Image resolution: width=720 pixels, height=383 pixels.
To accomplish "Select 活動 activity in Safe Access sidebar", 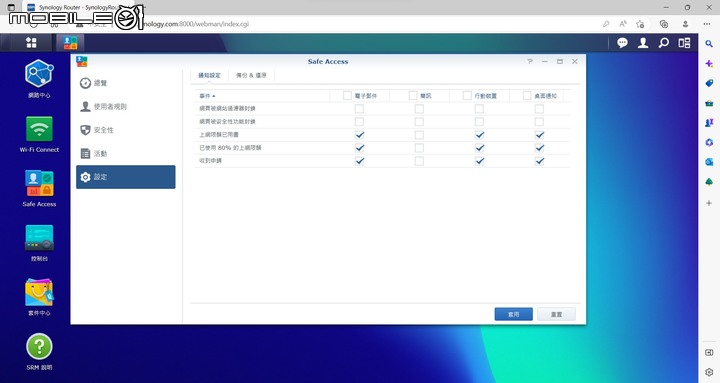I will [126, 153].
